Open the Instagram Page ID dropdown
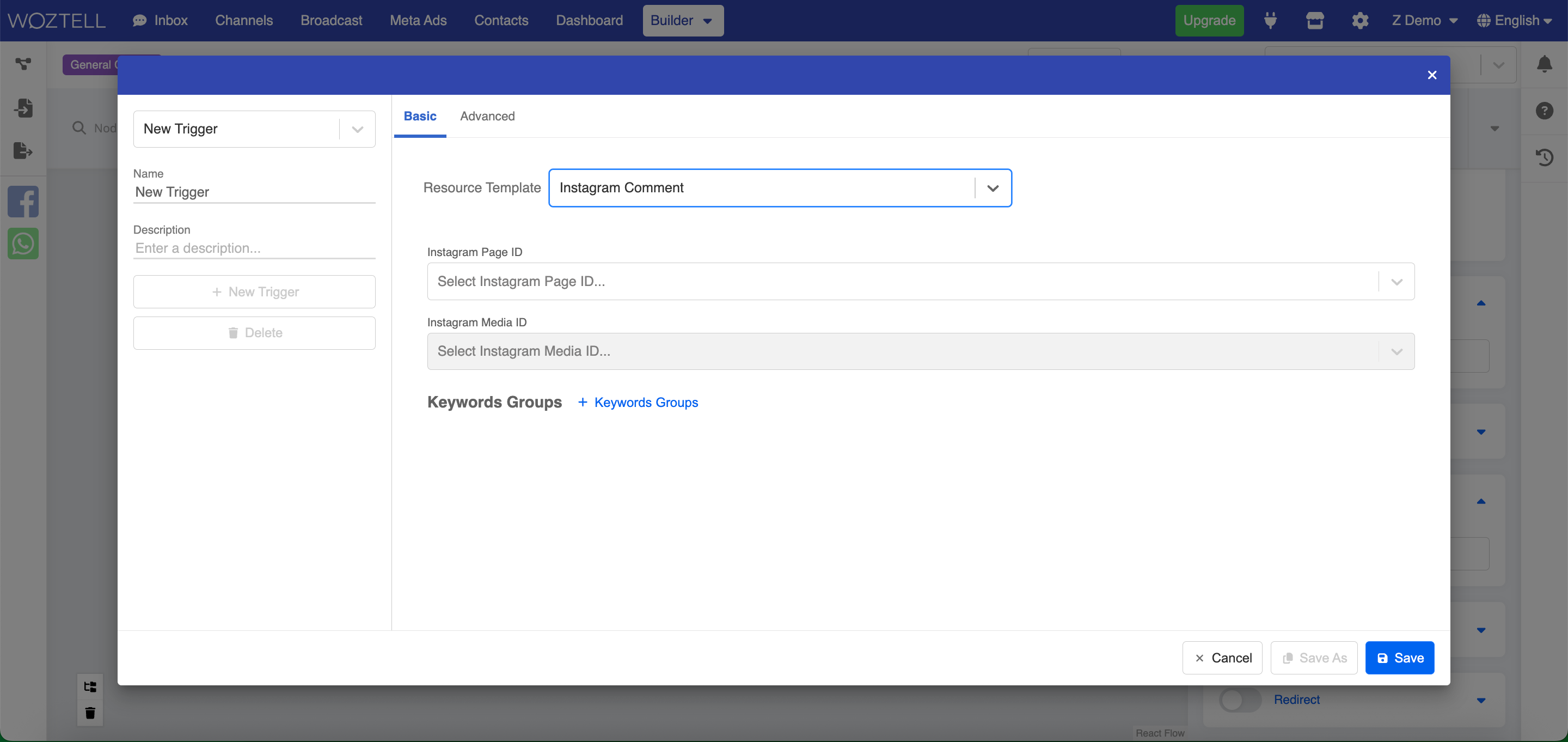 click(x=920, y=282)
